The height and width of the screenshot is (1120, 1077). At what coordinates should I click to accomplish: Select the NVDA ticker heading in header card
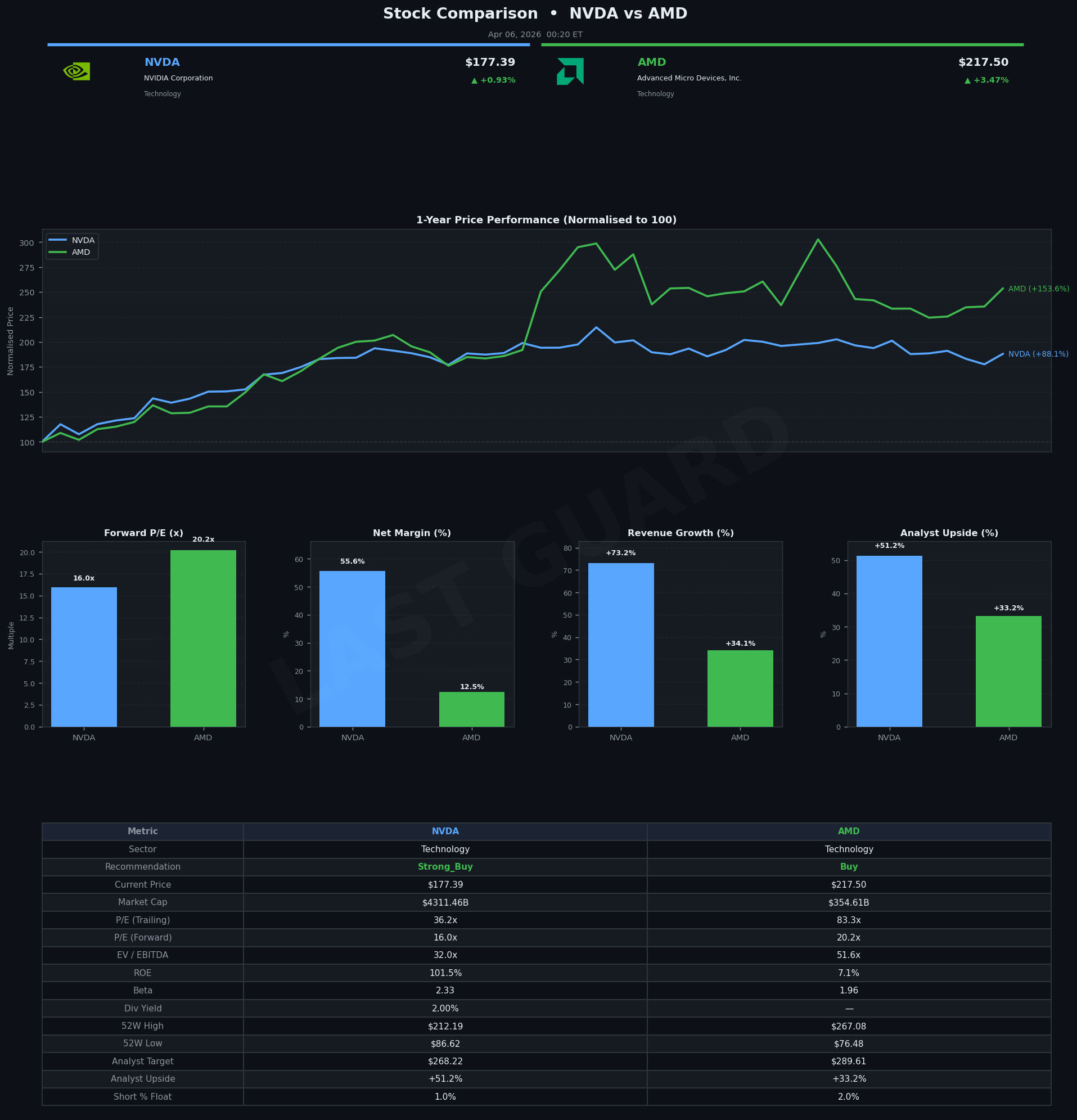[x=162, y=63]
